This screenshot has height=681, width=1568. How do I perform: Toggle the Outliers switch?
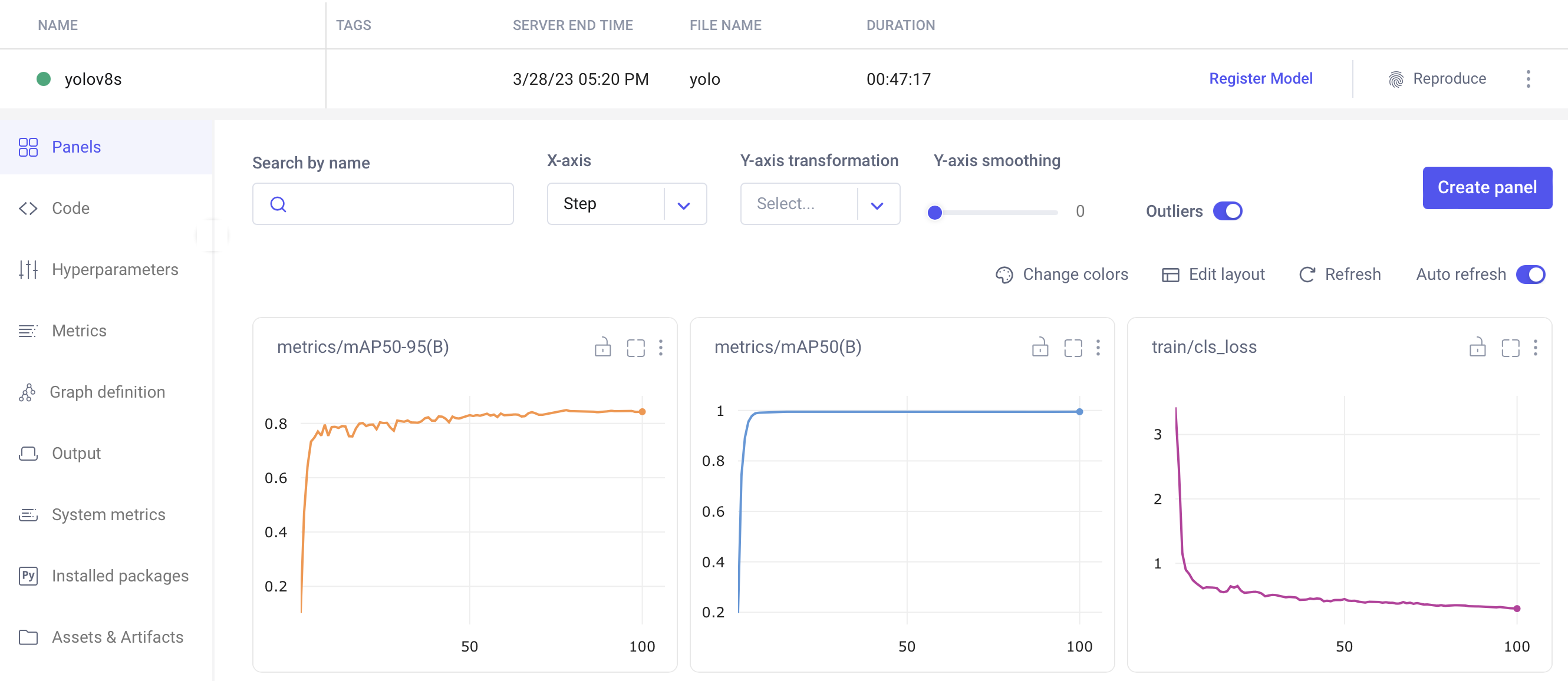[1227, 211]
